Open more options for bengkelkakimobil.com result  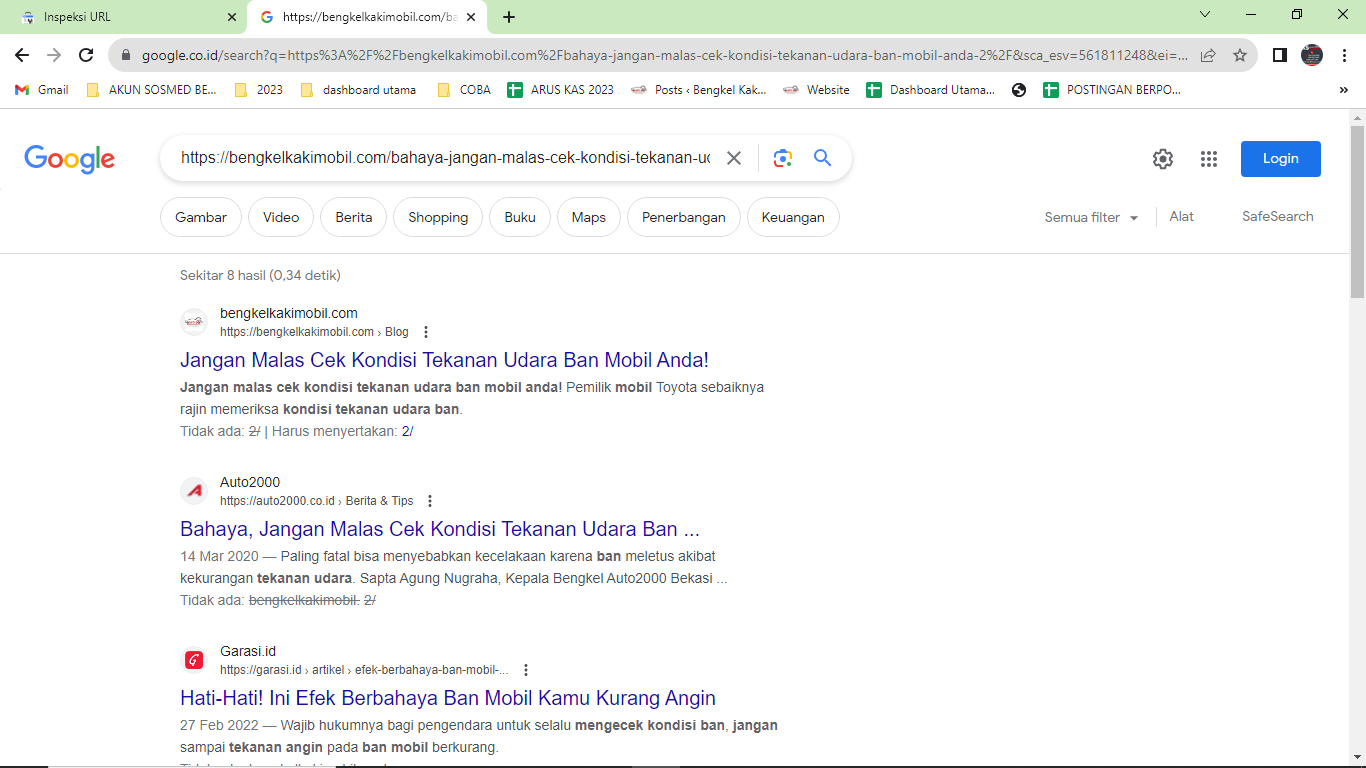tap(426, 332)
